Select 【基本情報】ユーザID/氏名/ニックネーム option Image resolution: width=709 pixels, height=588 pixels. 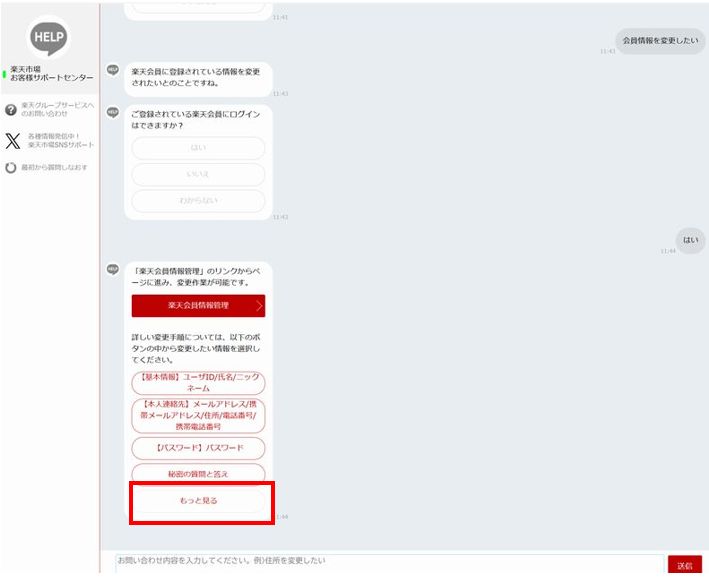(198, 383)
